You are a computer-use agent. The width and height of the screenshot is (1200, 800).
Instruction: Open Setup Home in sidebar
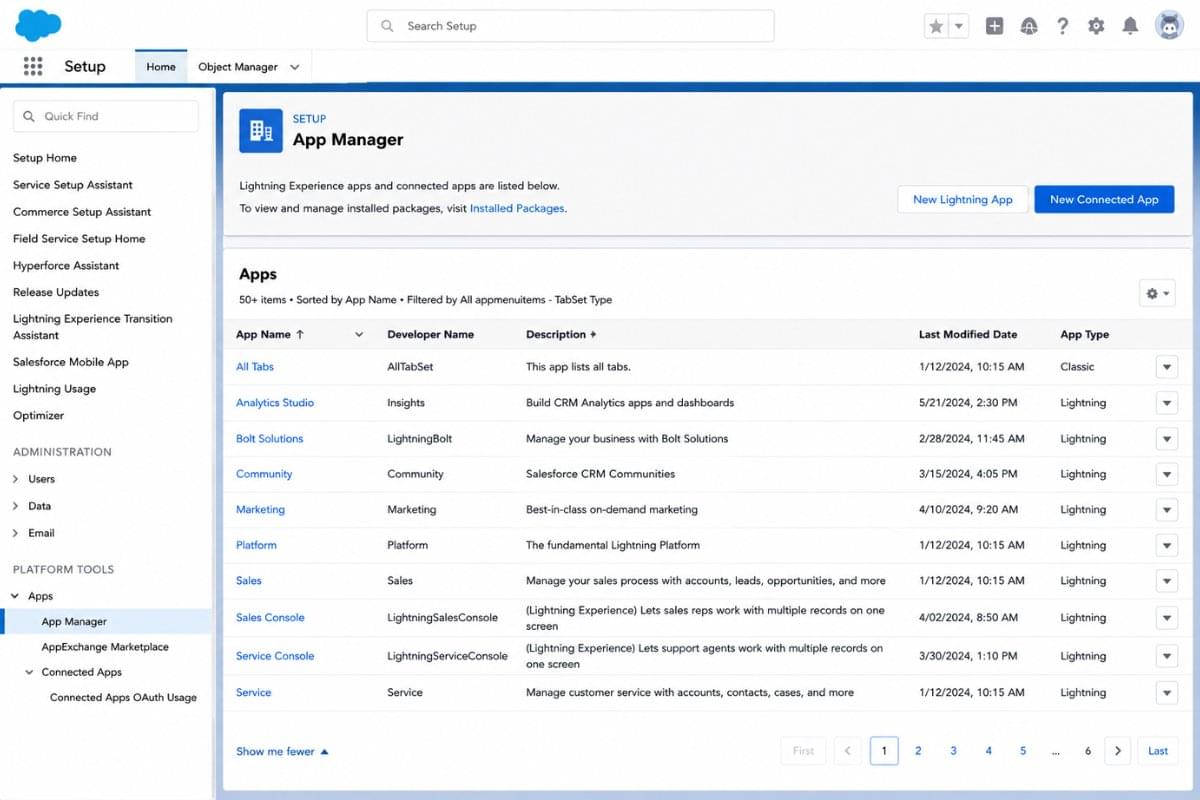(x=45, y=158)
